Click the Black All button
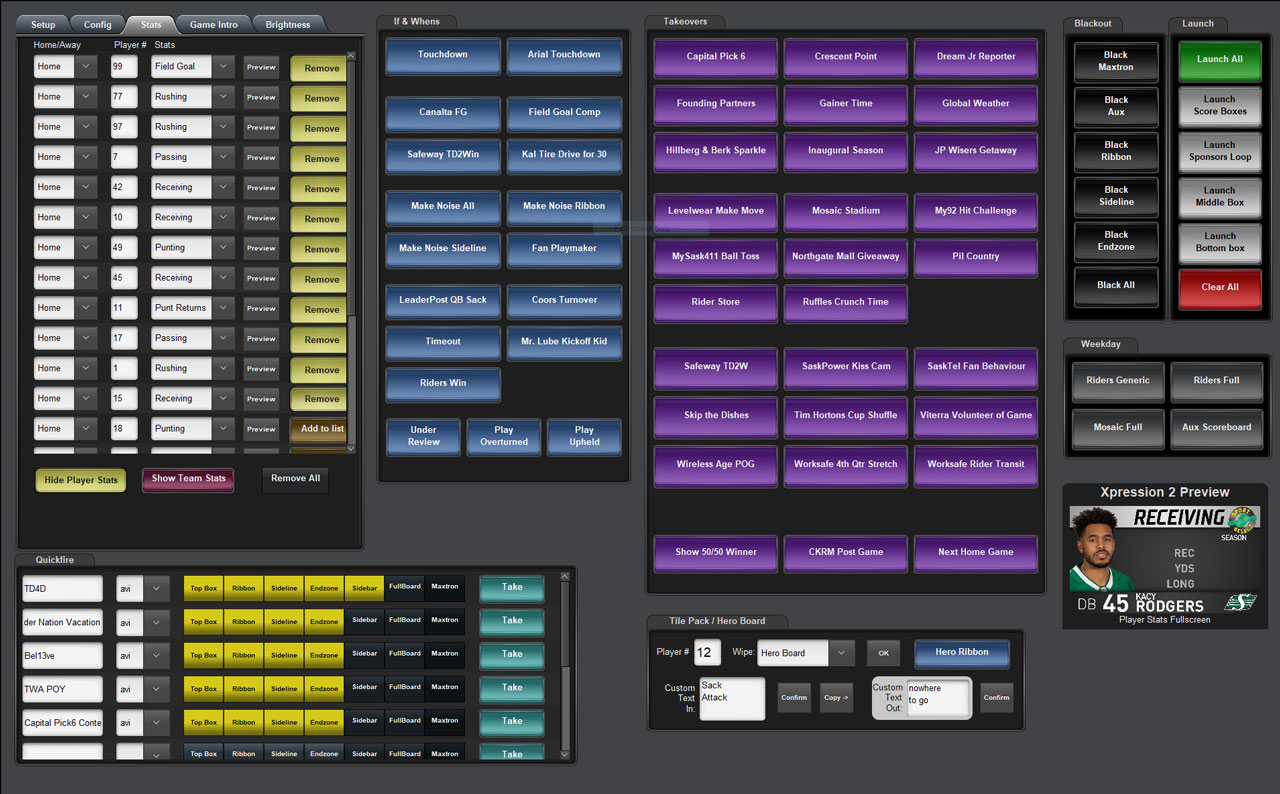Viewport: 1280px width, 794px height. pos(1116,285)
